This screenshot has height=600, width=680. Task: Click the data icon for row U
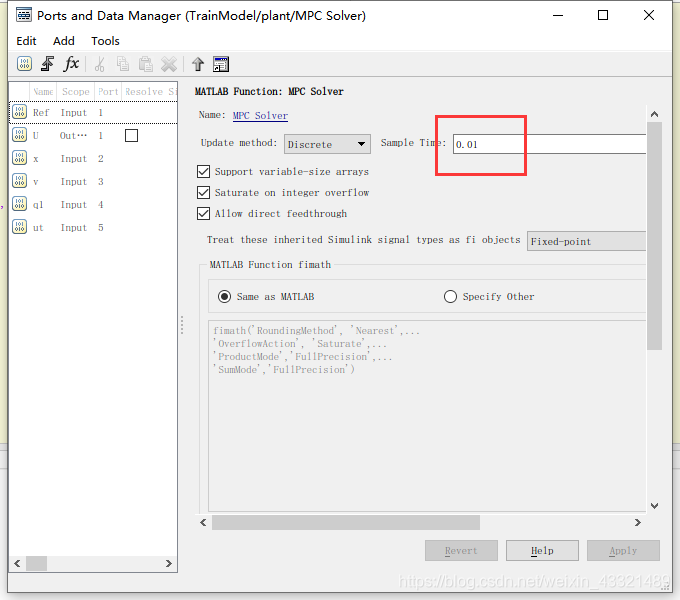(x=20, y=135)
